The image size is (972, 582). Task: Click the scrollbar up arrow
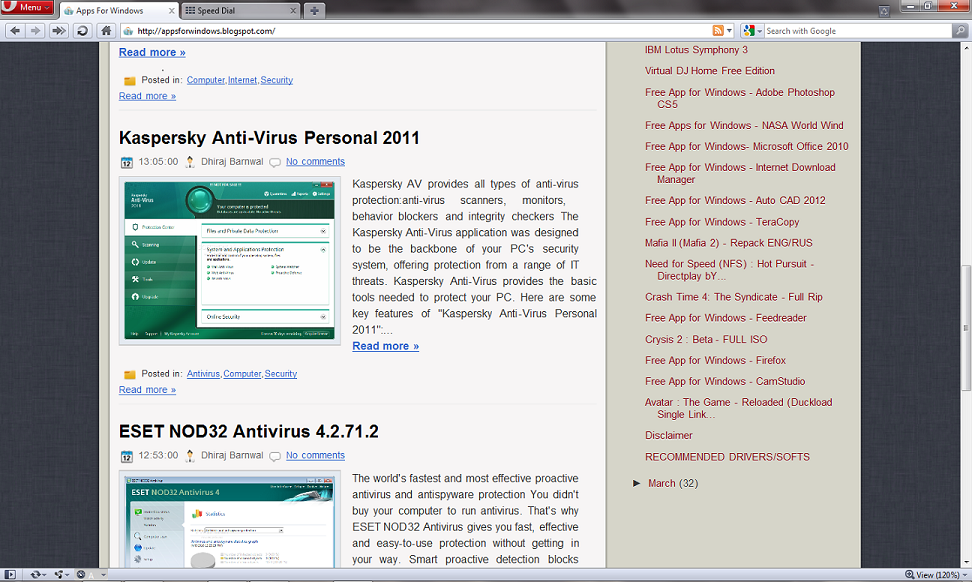(x=966, y=47)
